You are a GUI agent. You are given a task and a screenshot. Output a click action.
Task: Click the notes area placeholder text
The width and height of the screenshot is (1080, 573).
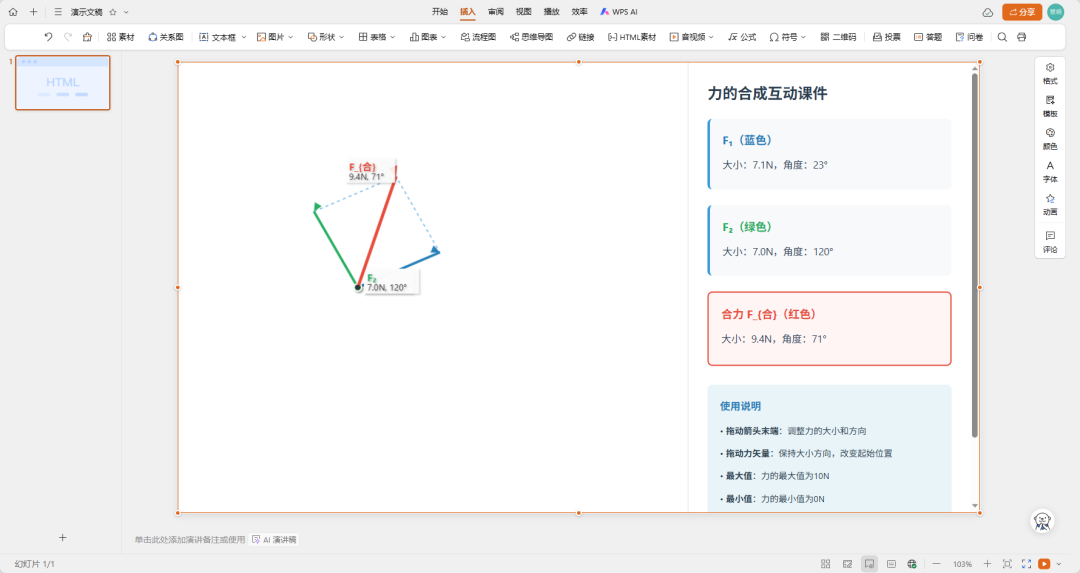(x=189, y=540)
